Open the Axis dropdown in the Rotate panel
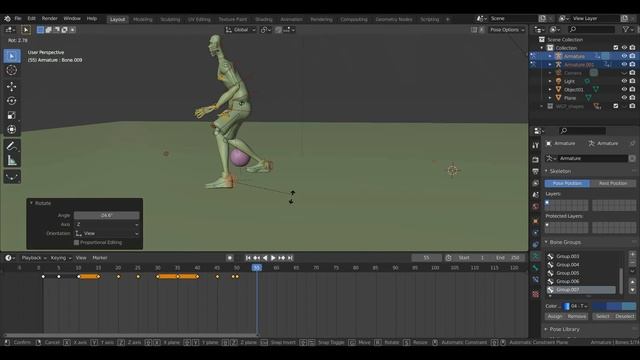 [107, 224]
